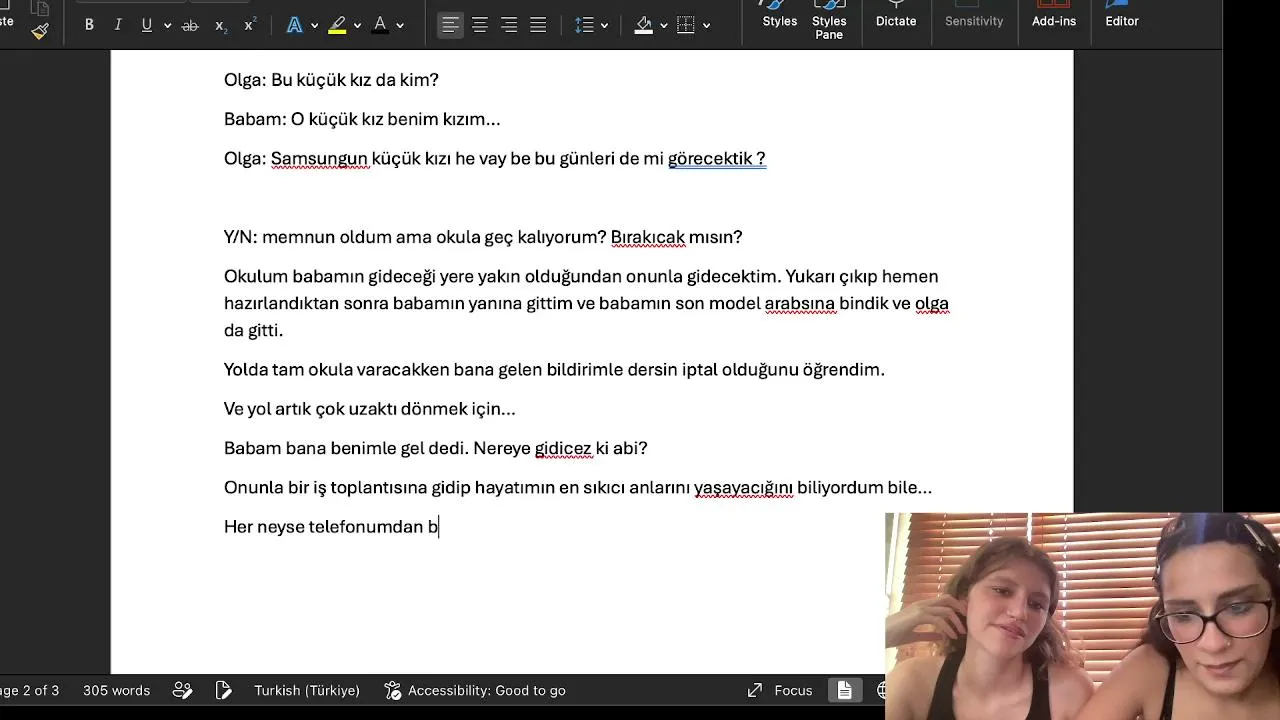This screenshot has width=1280, height=720.
Task: Open shading color dropdown arrow
Action: click(664, 25)
